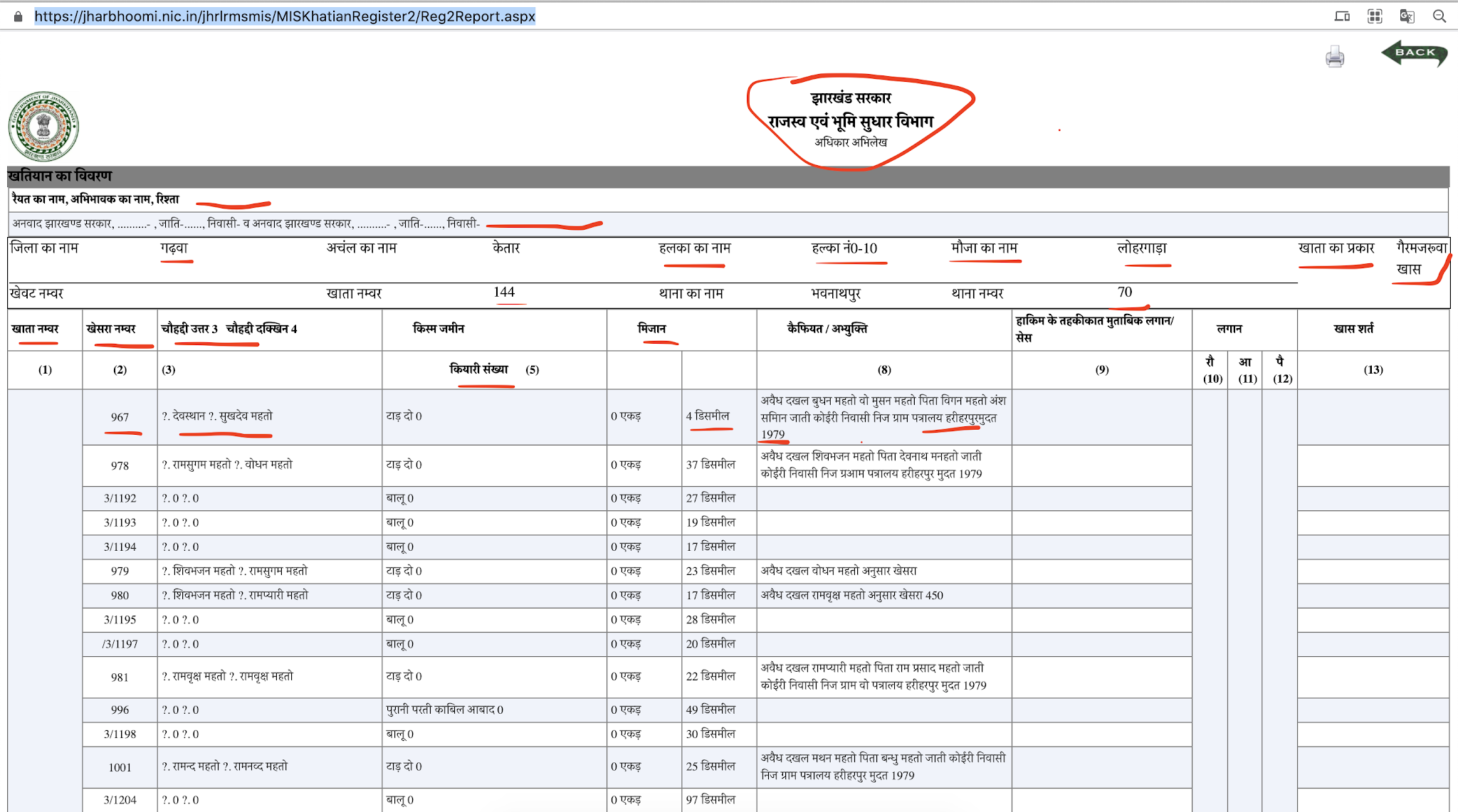
Task: Click the कियारी संख्या column subheader
Action: 479,369
